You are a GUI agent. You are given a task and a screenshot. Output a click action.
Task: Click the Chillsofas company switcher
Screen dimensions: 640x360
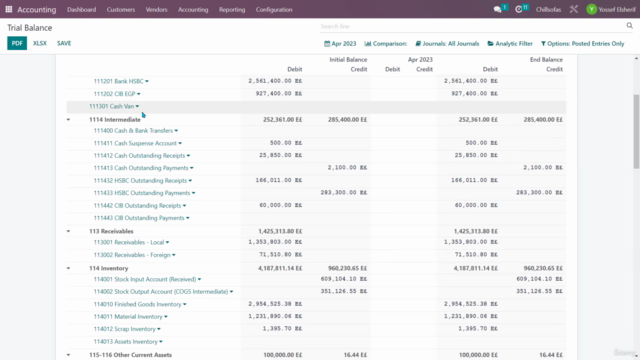click(x=548, y=9)
